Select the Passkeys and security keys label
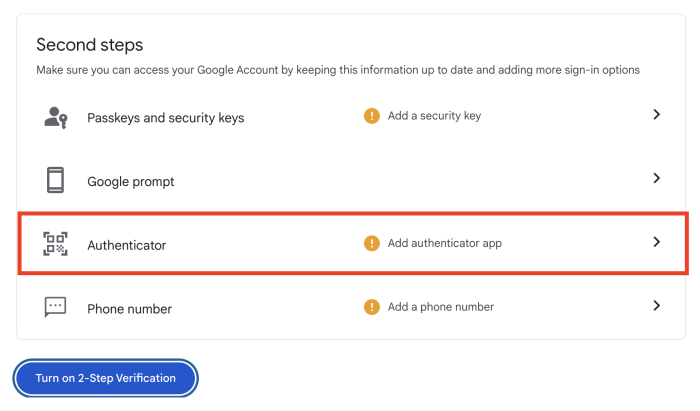This screenshot has width=700, height=411. pyautogui.click(x=165, y=118)
